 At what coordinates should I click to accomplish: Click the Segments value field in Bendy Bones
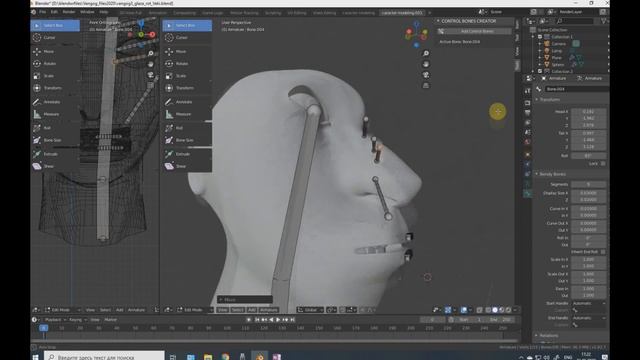tap(588, 184)
